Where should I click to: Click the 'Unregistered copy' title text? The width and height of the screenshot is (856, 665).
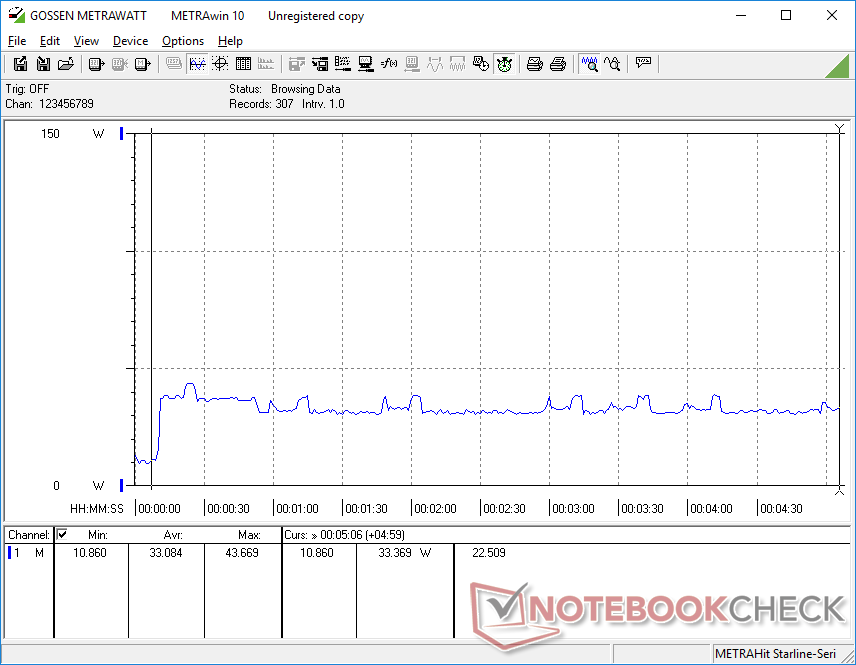316,16
